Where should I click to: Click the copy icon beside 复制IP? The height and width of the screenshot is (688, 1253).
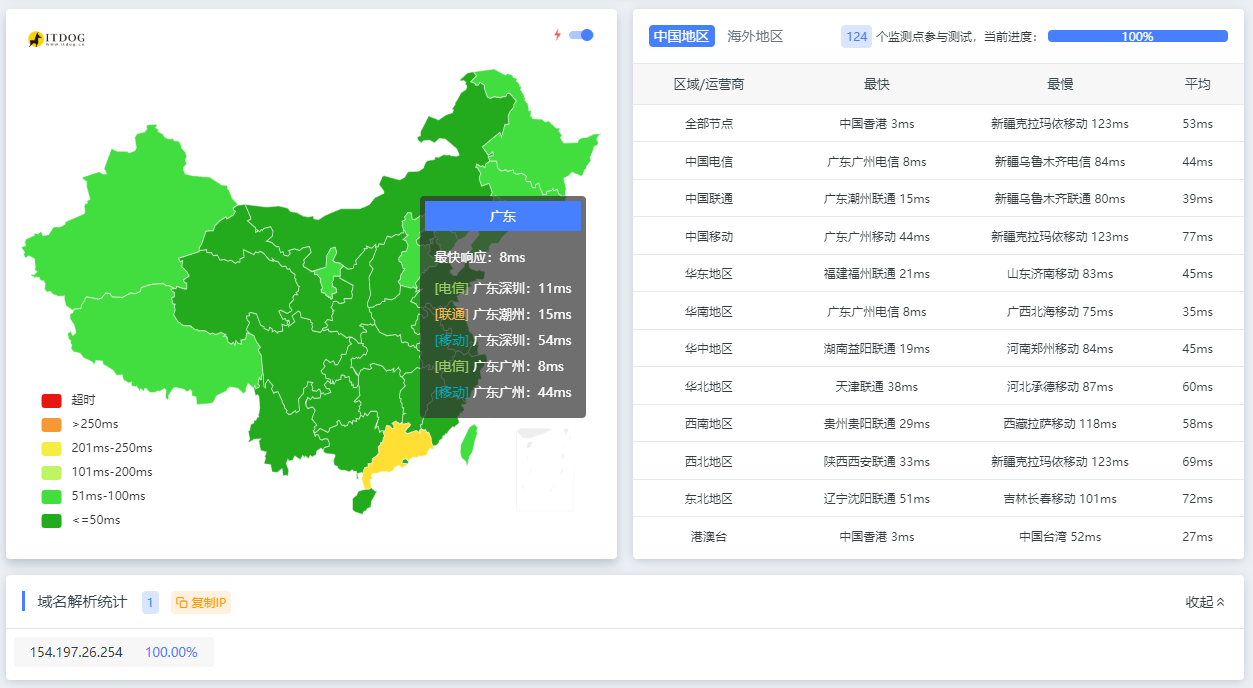(x=181, y=602)
